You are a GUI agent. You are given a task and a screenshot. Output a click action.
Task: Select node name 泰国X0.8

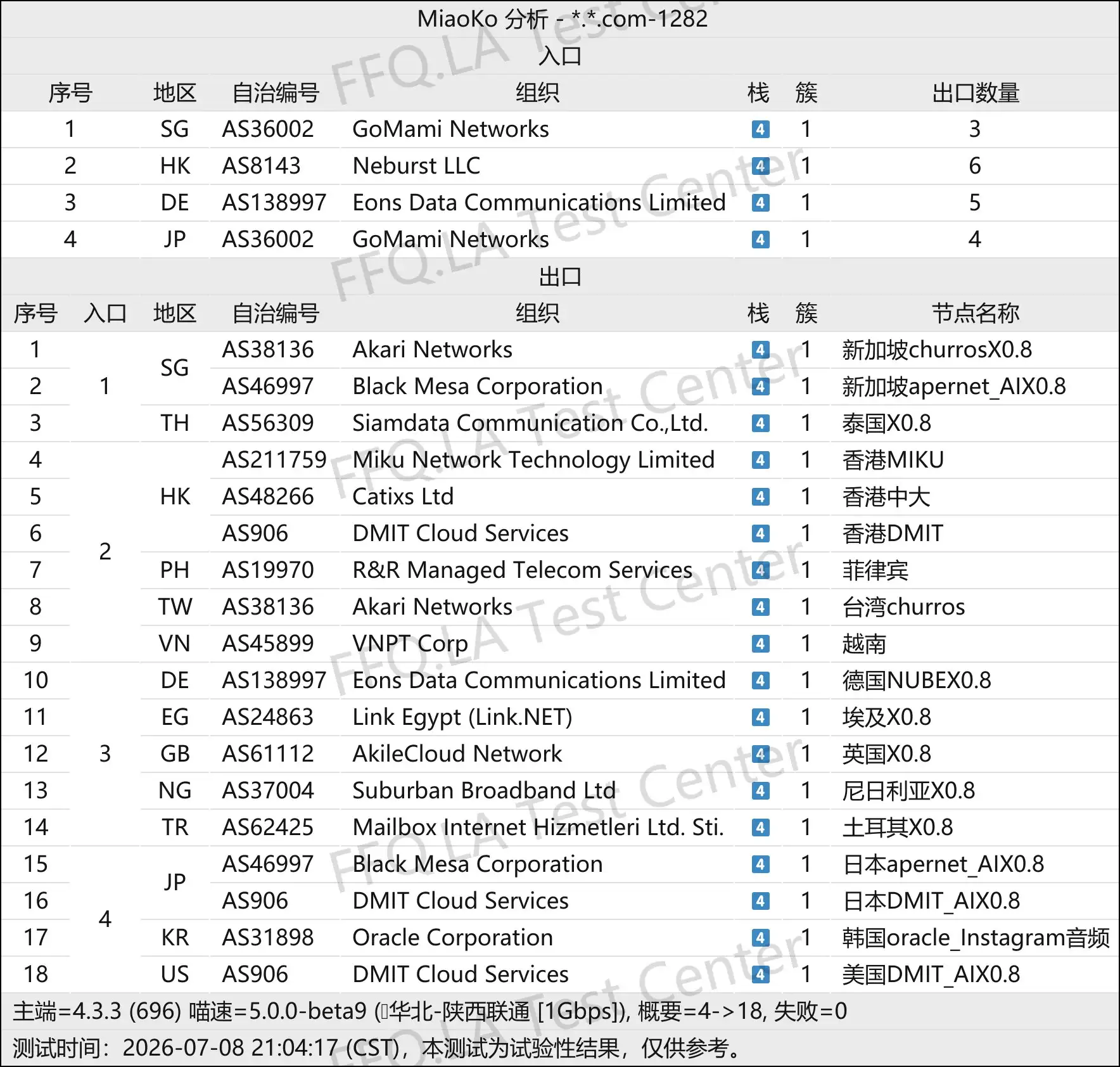886,423
